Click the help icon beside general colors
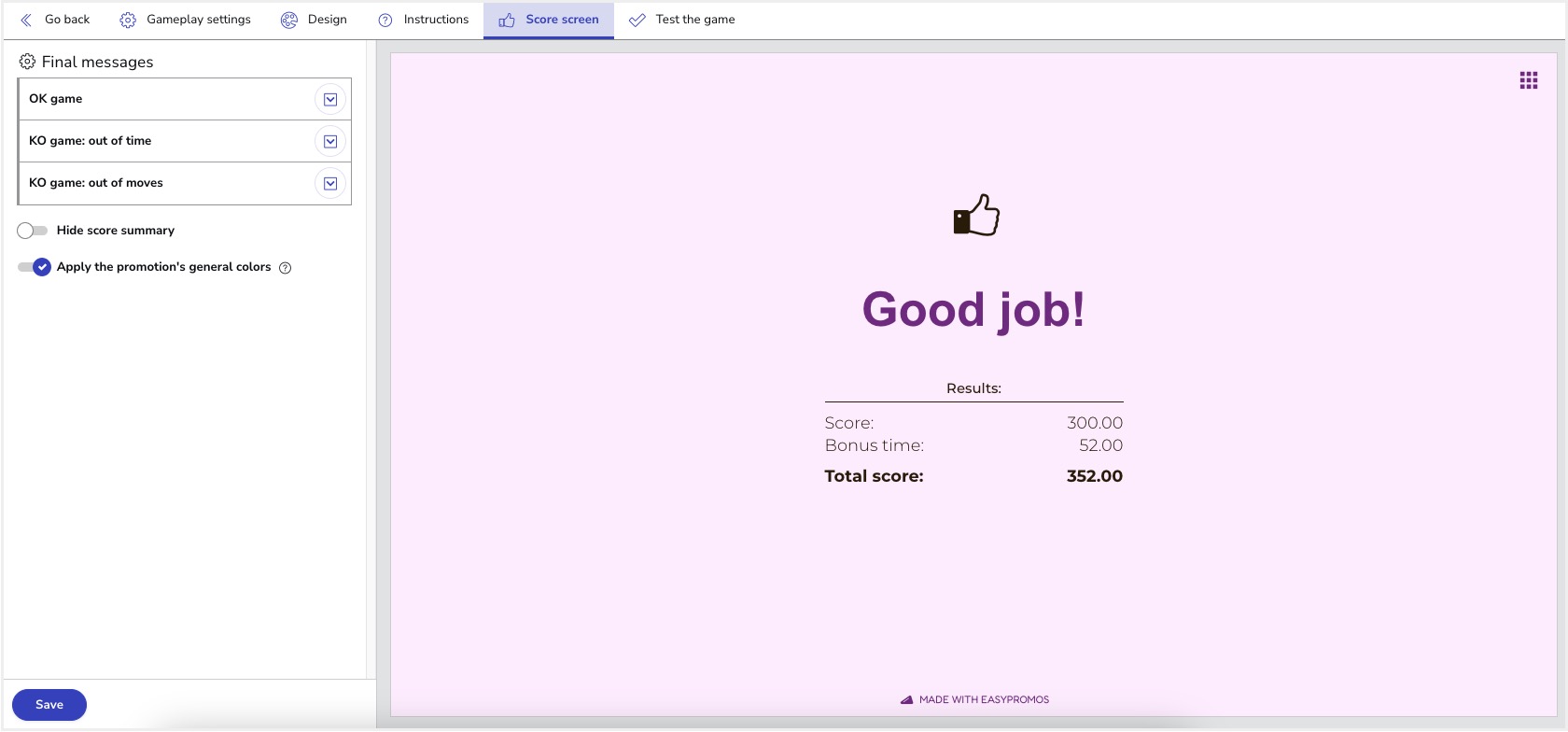1568x732 pixels. (x=286, y=268)
